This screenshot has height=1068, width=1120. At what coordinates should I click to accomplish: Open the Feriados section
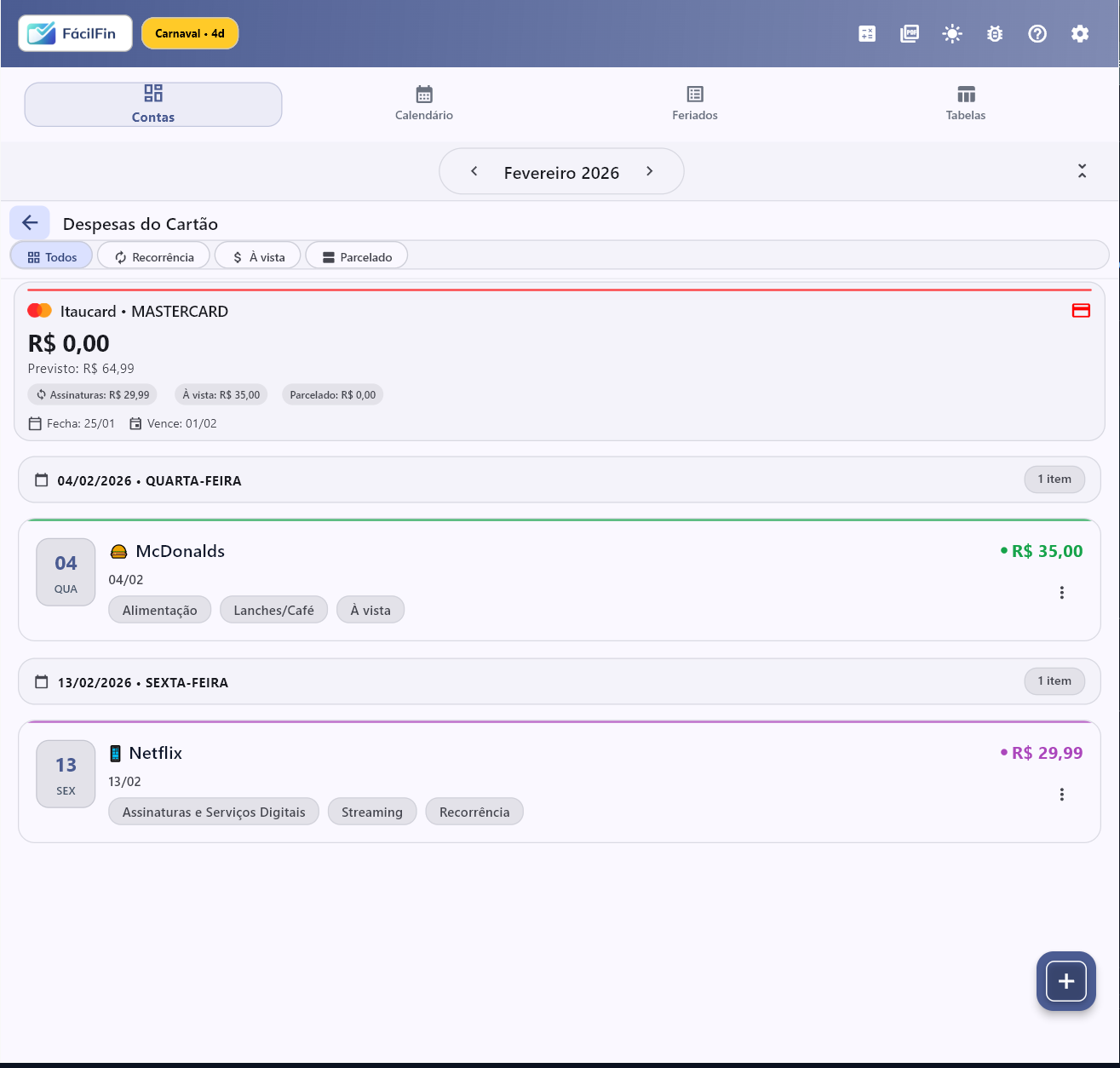coord(694,102)
